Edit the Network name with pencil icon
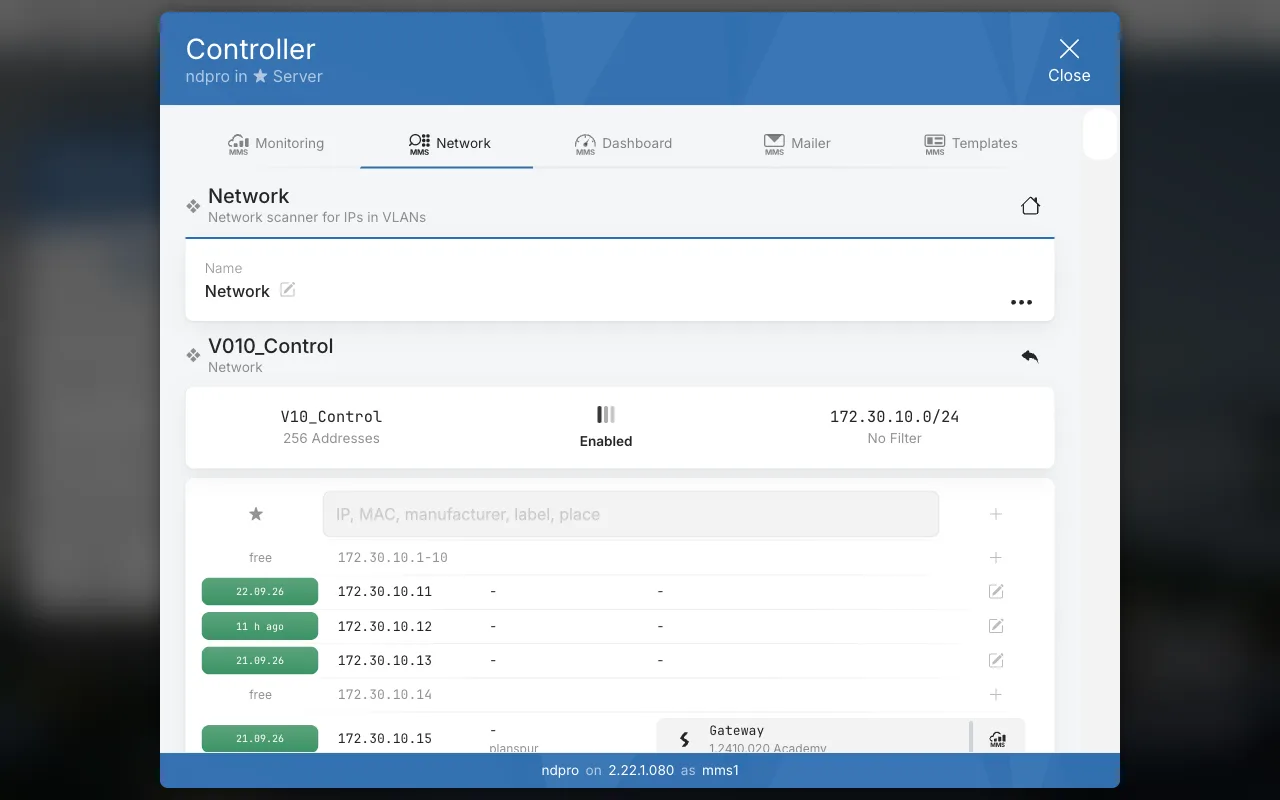The height and width of the screenshot is (800, 1280). (x=288, y=290)
